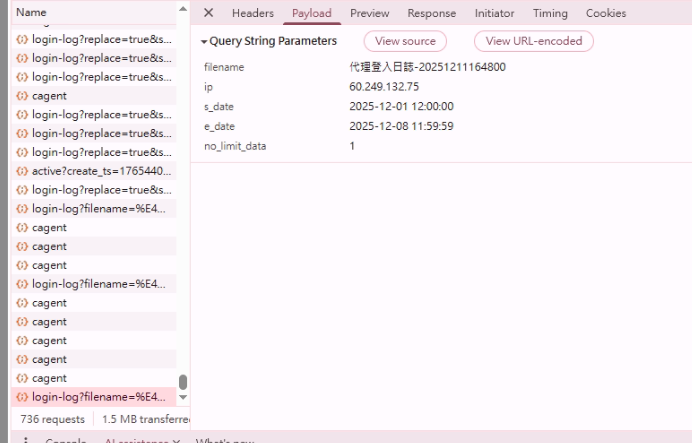The width and height of the screenshot is (692, 443).
Task: Click the View source button
Action: tap(405, 41)
